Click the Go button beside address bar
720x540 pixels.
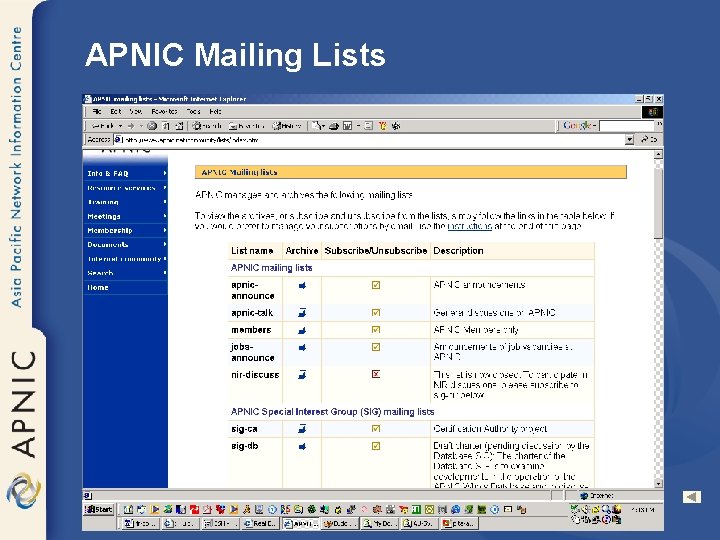pos(649,139)
